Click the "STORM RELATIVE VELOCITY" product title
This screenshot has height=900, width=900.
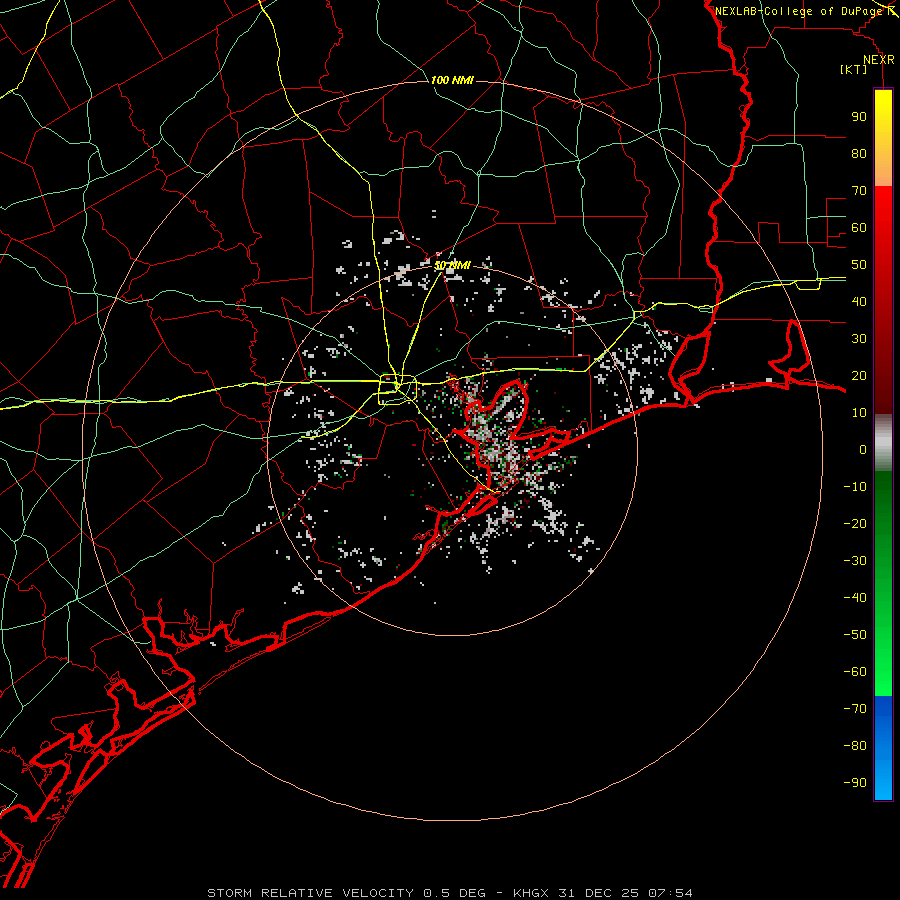310,893
